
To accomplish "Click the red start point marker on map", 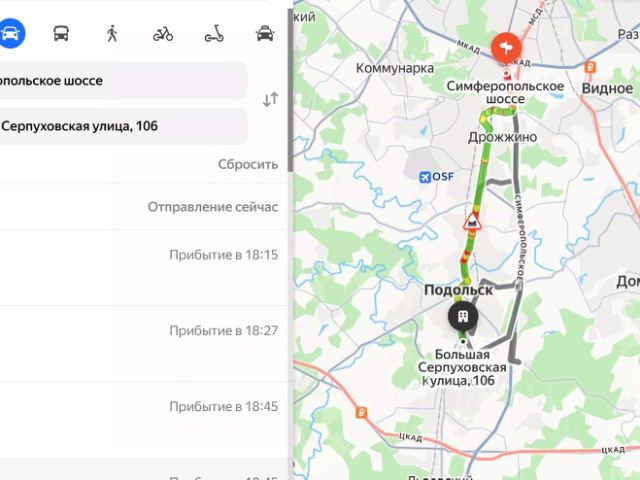I will tap(506, 48).
